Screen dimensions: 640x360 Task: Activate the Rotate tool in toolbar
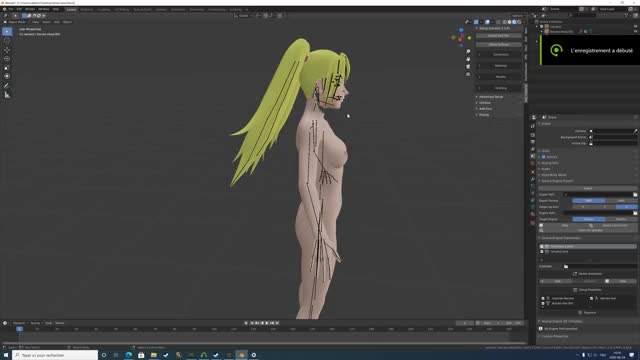(x=7, y=58)
